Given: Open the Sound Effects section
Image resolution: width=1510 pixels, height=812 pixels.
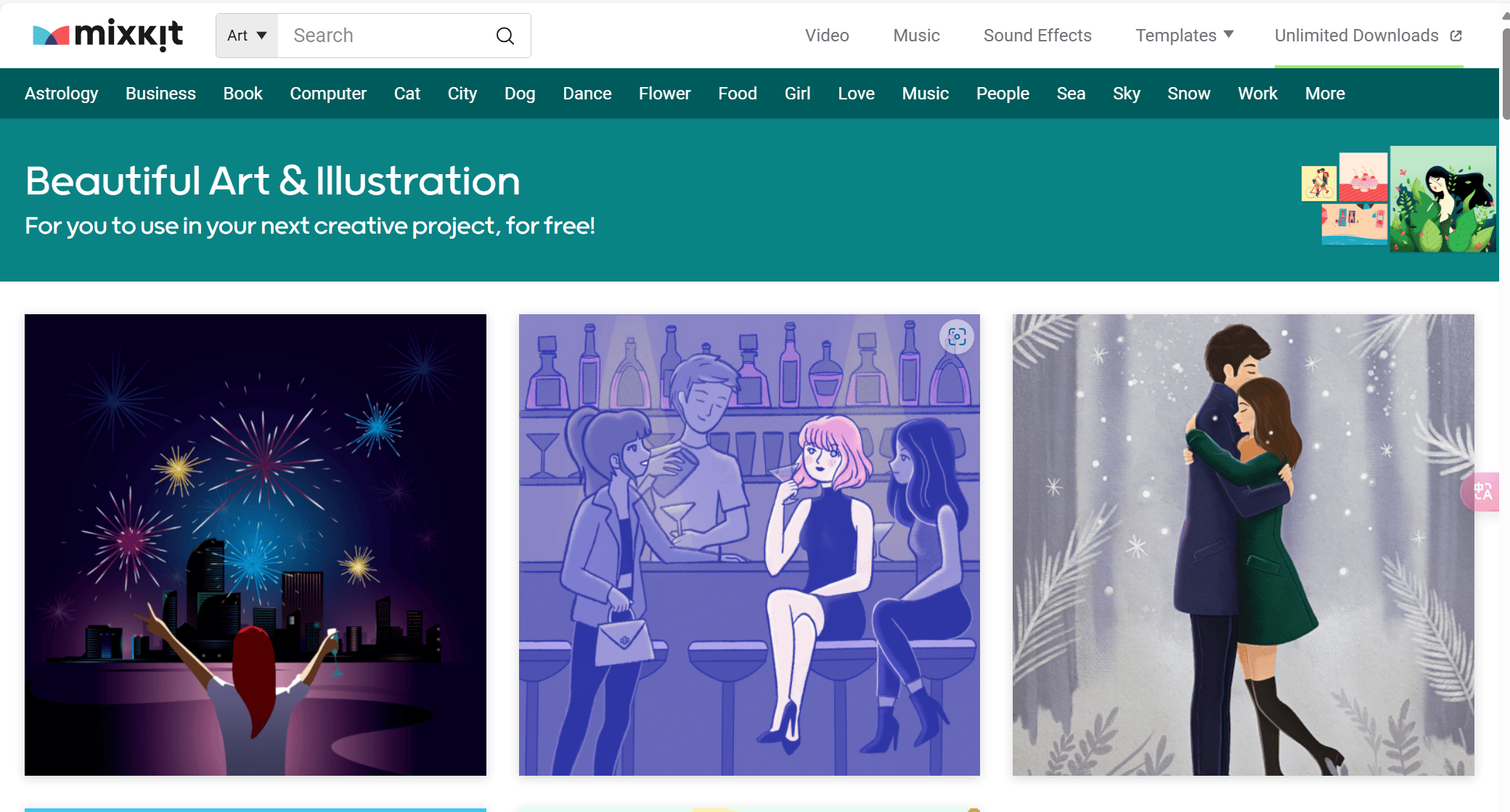Looking at the screenshot, I should point(1037,36).
